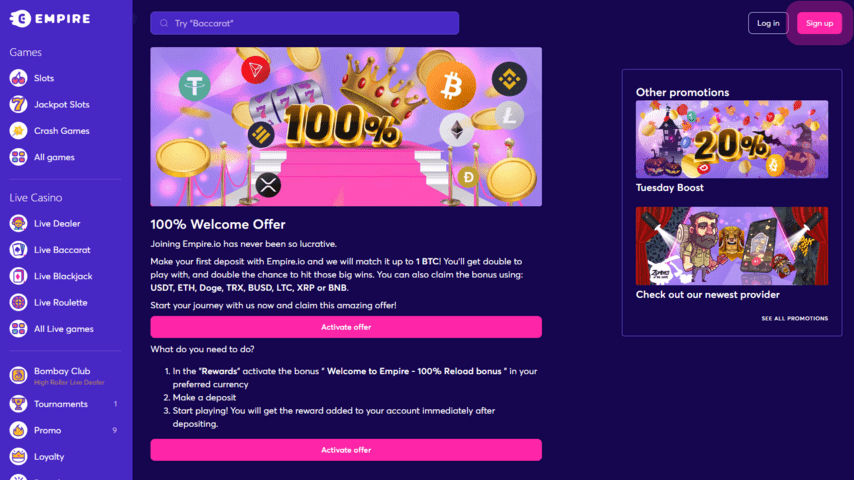Click the Empire logo
The width and height of the screenshot is (854, 480).
click(50, 19)
